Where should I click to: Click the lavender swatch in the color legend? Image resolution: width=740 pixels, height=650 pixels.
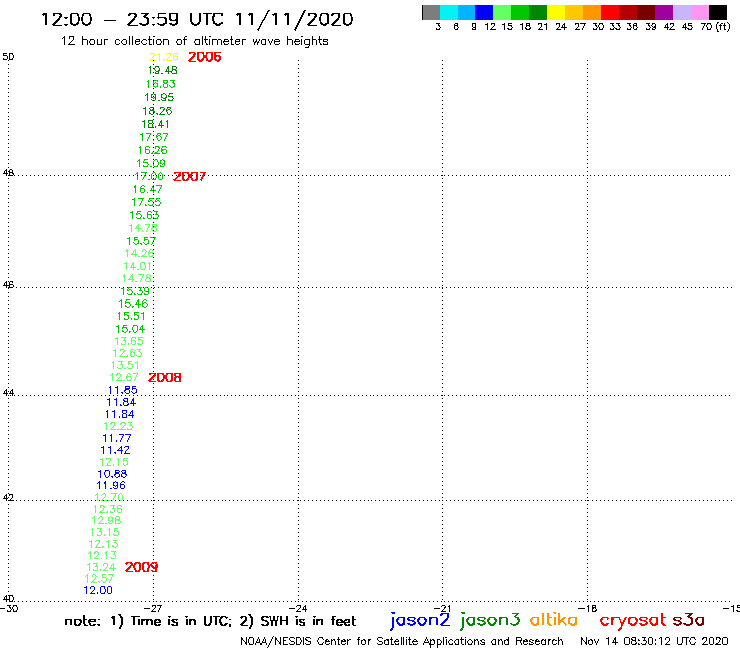(x=681, y=13)
